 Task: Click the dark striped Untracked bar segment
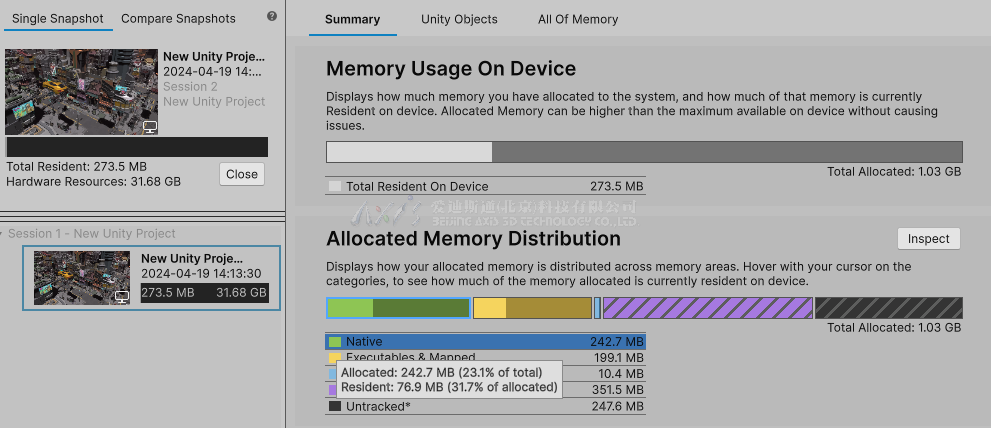(885, 308)
